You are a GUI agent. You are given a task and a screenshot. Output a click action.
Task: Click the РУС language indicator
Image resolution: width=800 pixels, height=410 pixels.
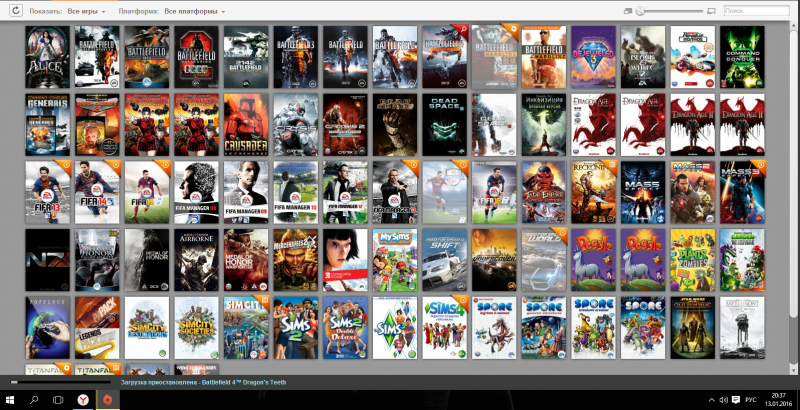(x=751, y=400)
